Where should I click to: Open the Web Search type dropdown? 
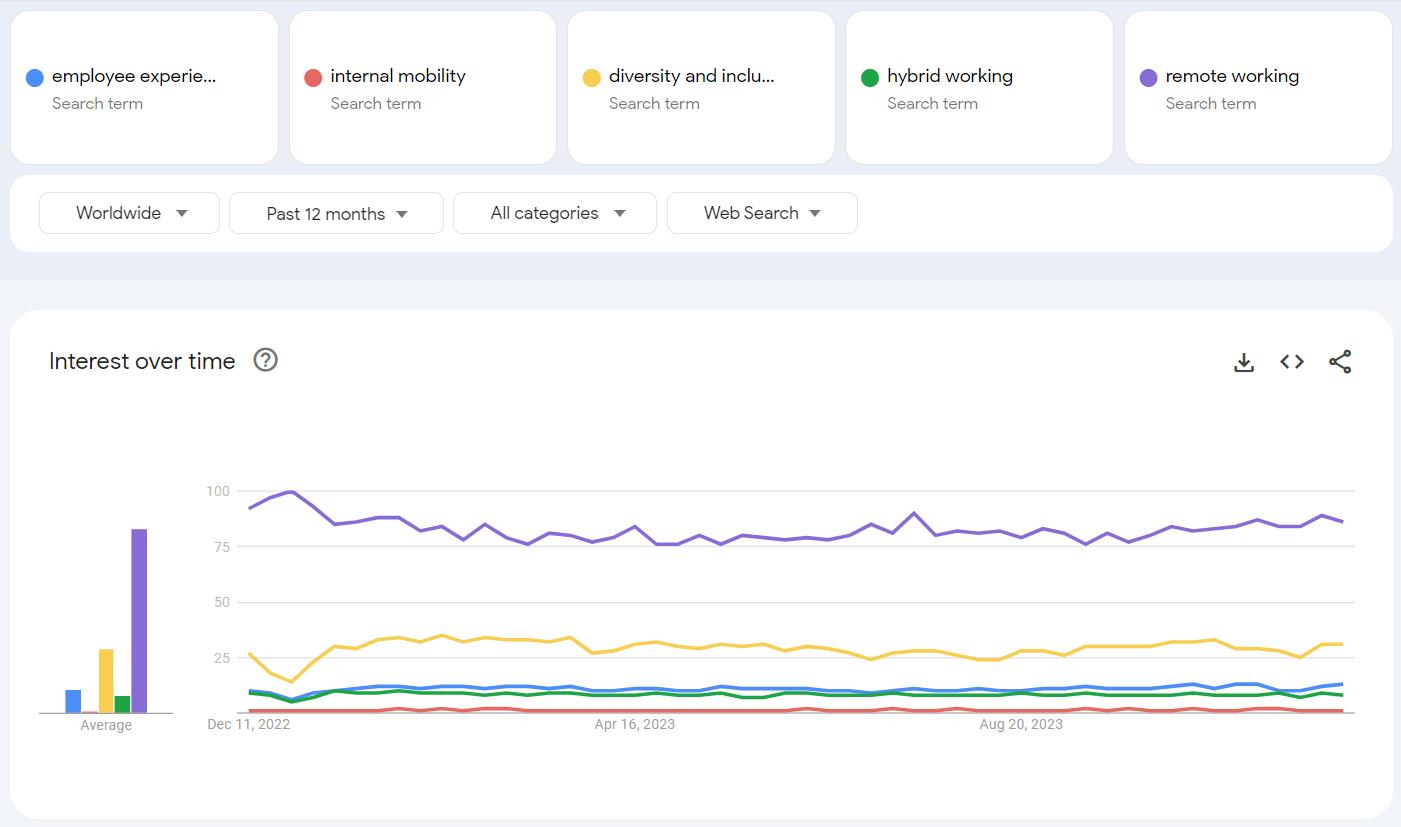(762, 213)
